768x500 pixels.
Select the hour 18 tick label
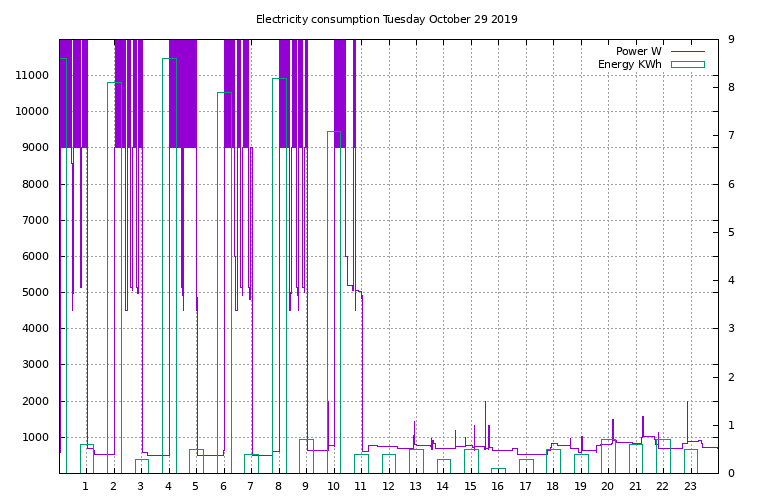[552, 486]
